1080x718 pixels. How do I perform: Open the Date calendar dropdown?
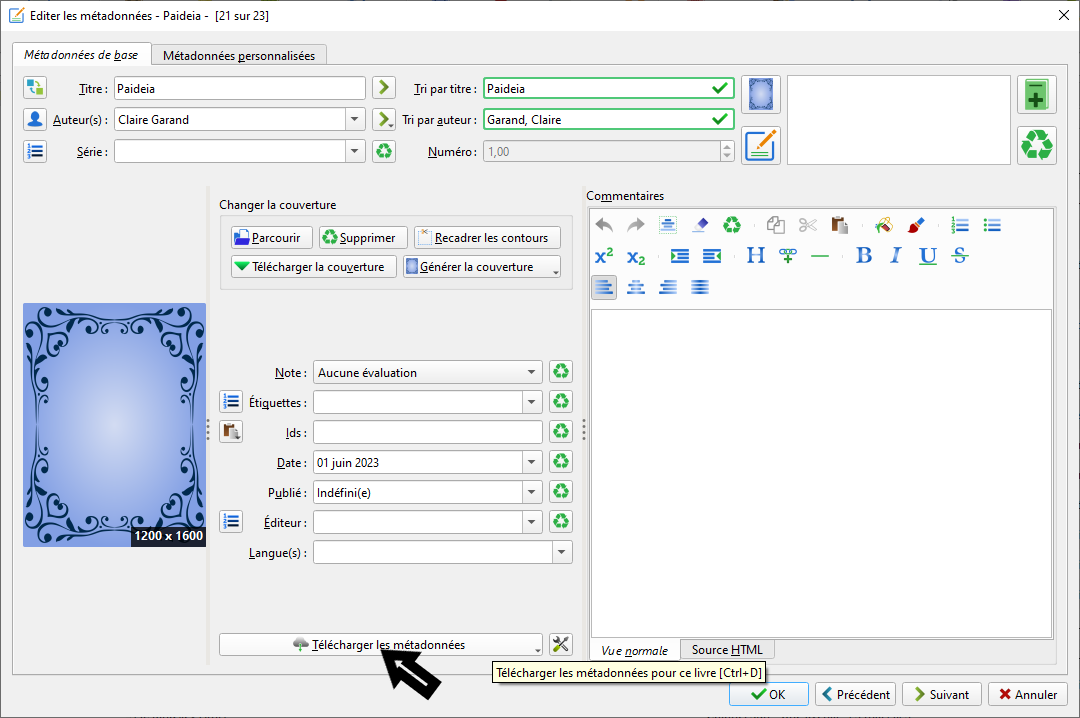click(x=531, y=462)
